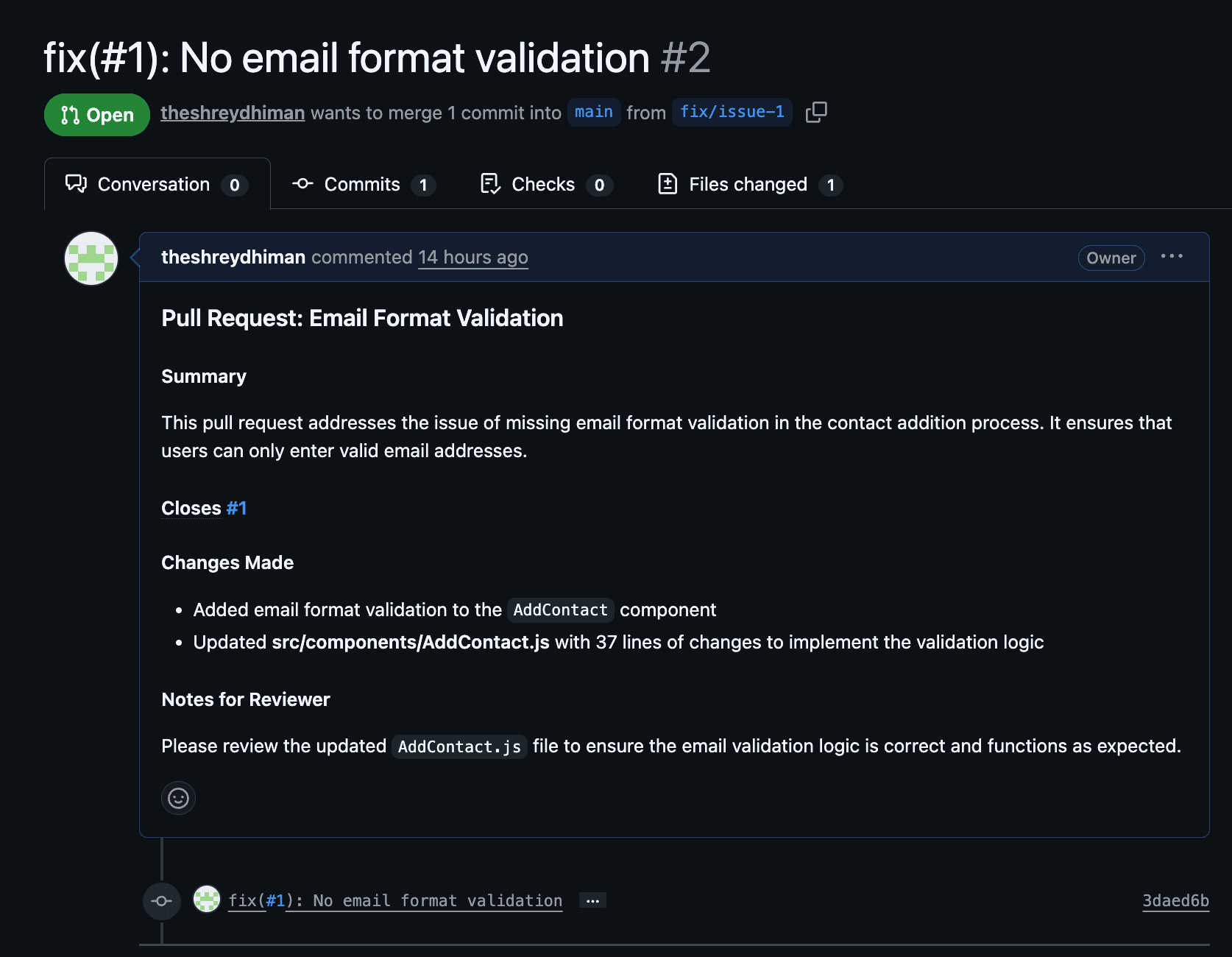Click the Files changed diff icon

click(x=668, y=184)
